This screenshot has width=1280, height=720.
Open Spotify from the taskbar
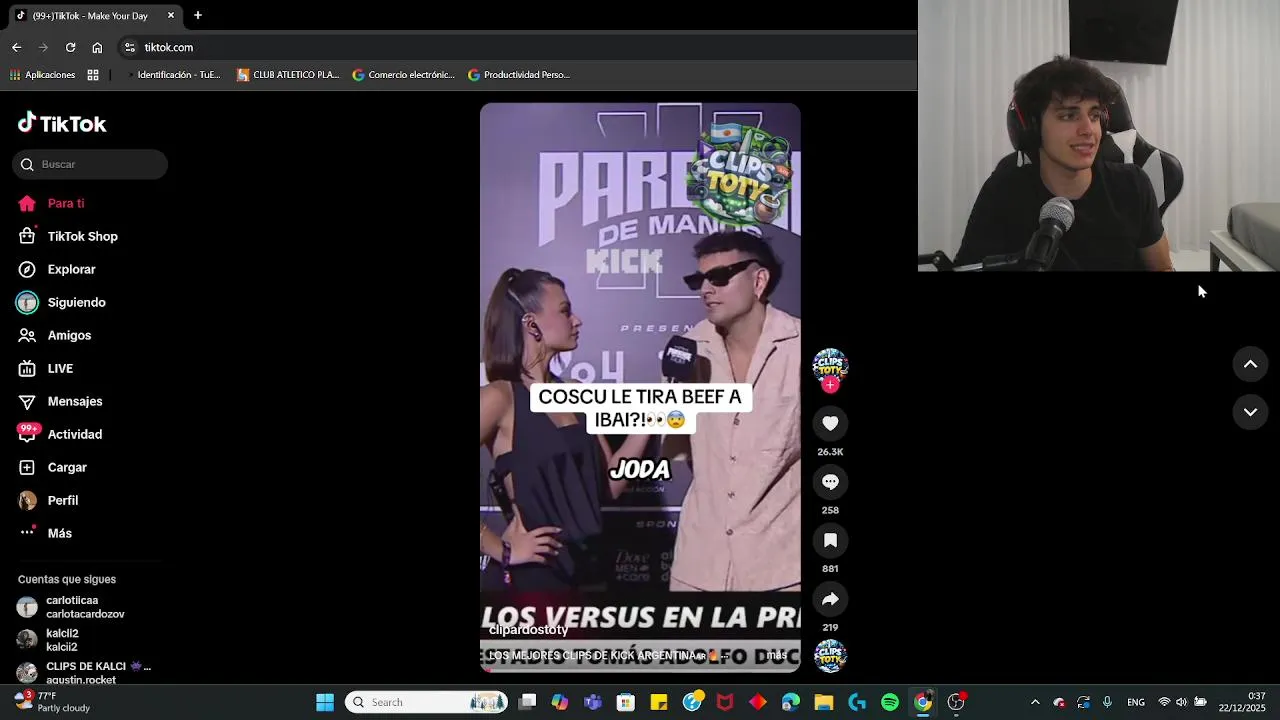[890, 702]
